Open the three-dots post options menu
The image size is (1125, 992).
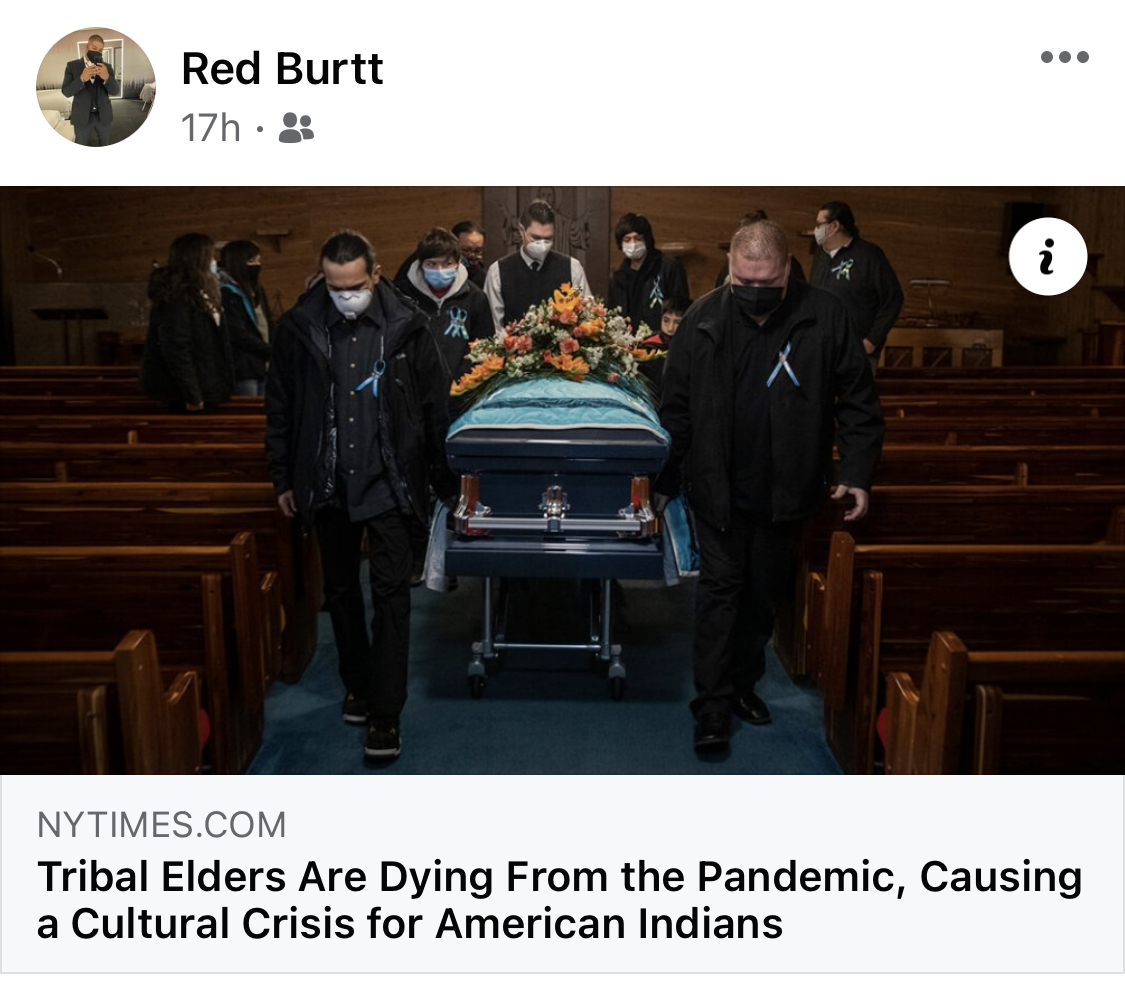click(1065, 57)
